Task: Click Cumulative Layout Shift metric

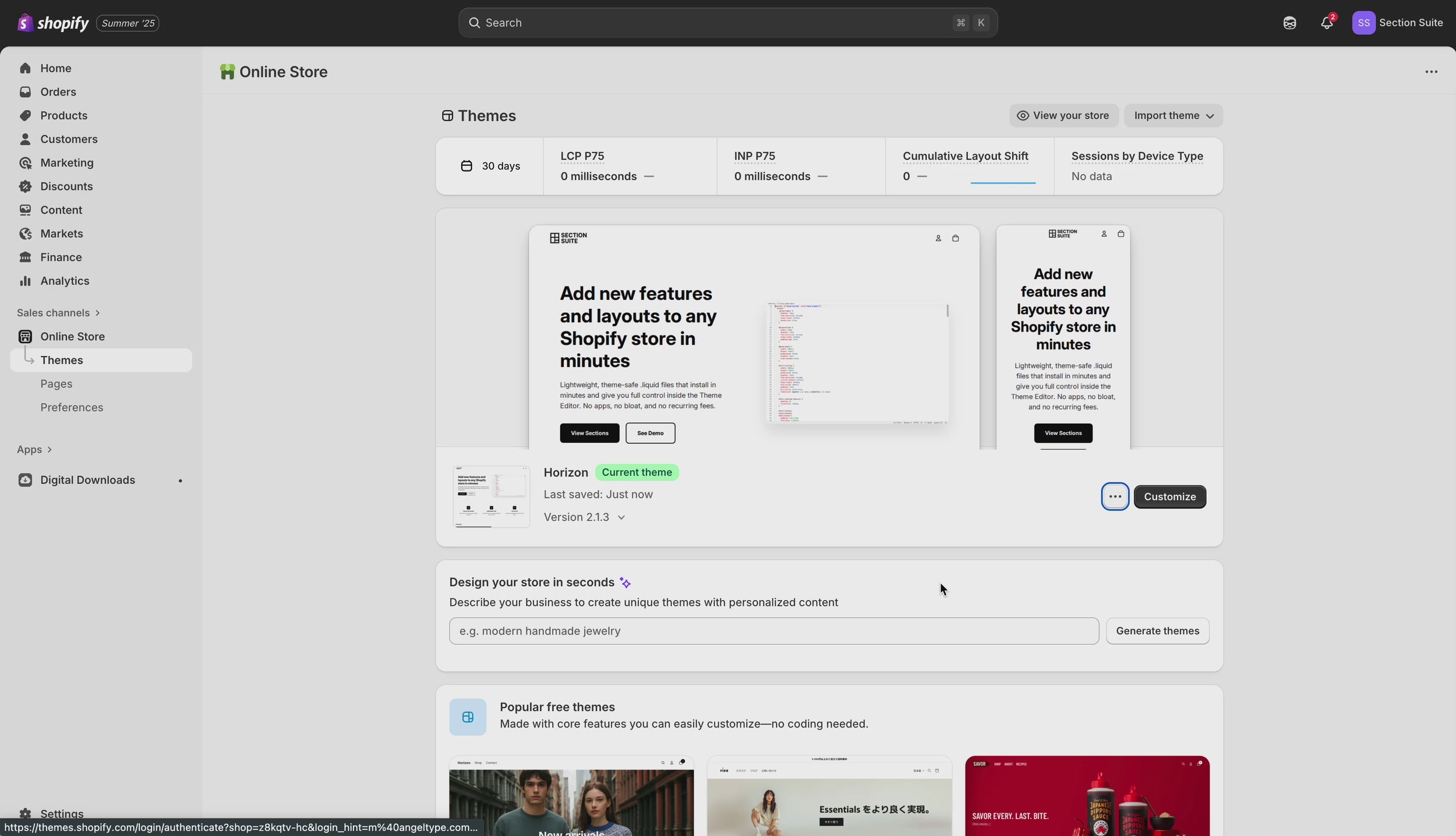Action: point(970,166)
